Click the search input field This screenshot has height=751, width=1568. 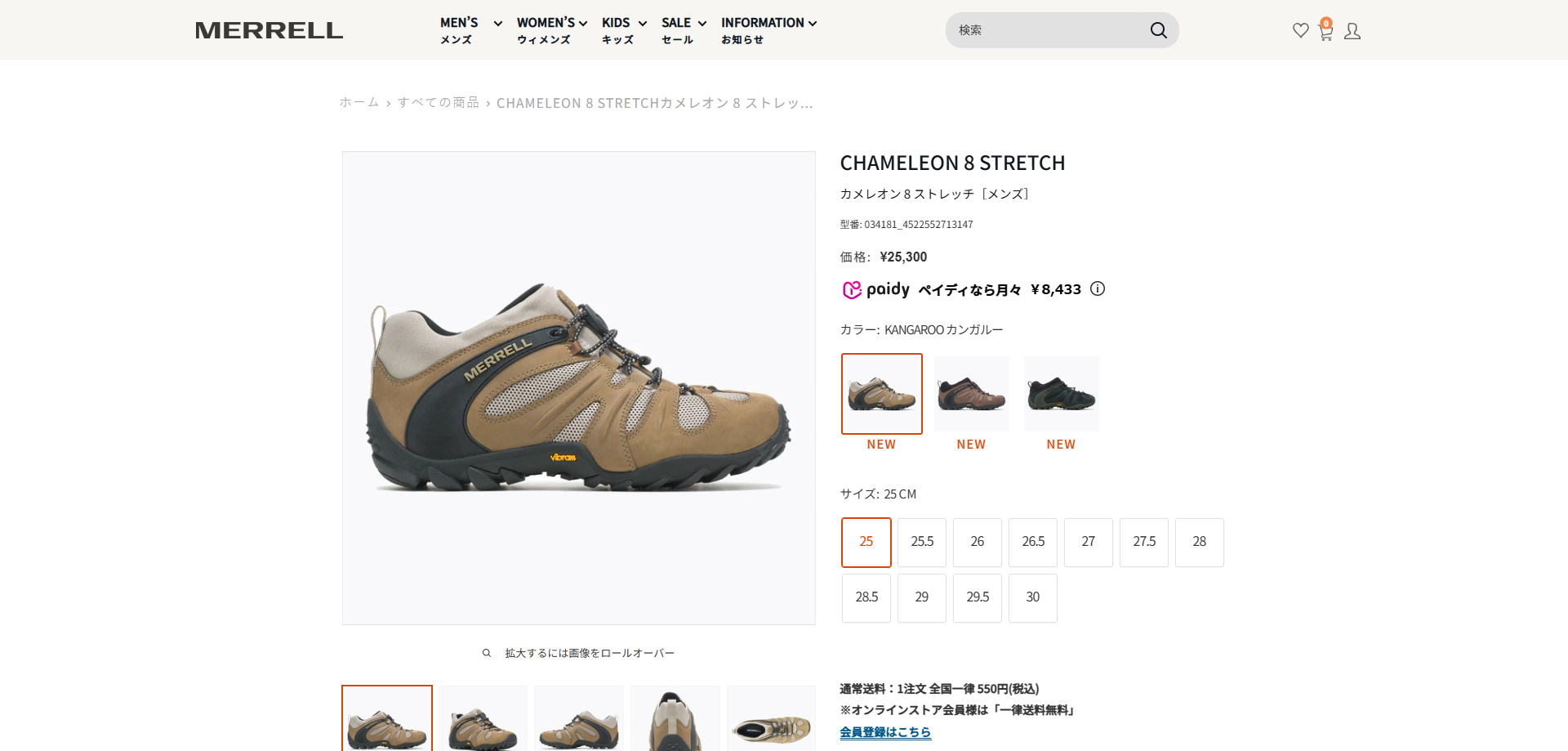pyautogui.click(x=1045, y=30)
